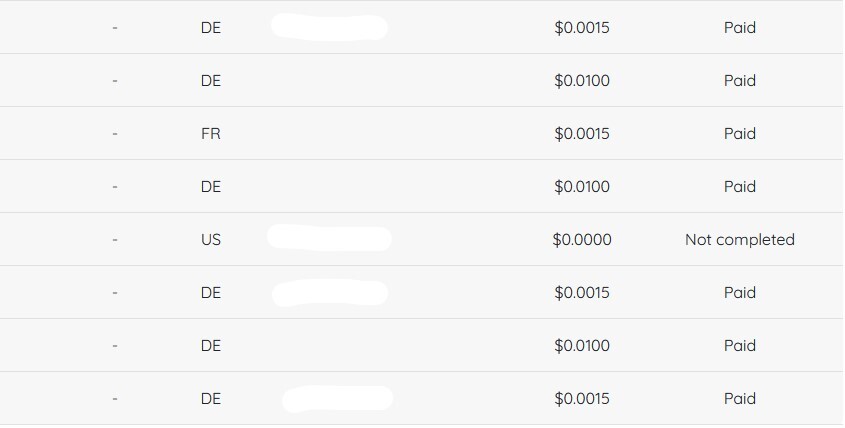Image resolution: width=845 pixels, height=428 pixels.
Task: Click the redacted entry in bottommost row
Action: (x=337, y=399)
